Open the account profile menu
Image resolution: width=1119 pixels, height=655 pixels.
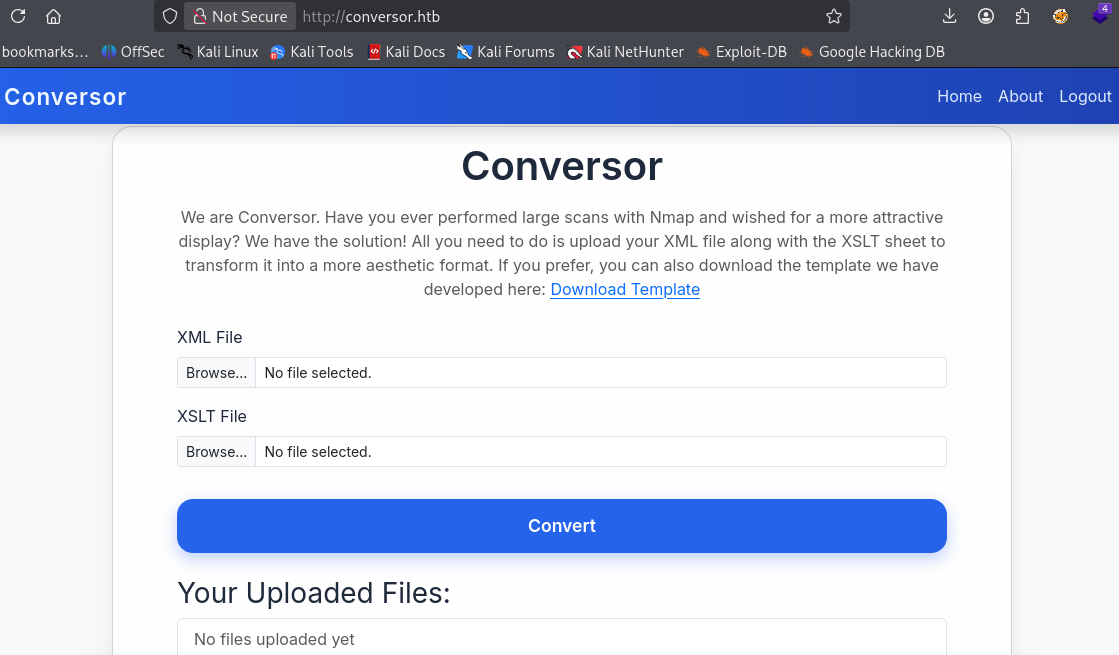(985, 16)
